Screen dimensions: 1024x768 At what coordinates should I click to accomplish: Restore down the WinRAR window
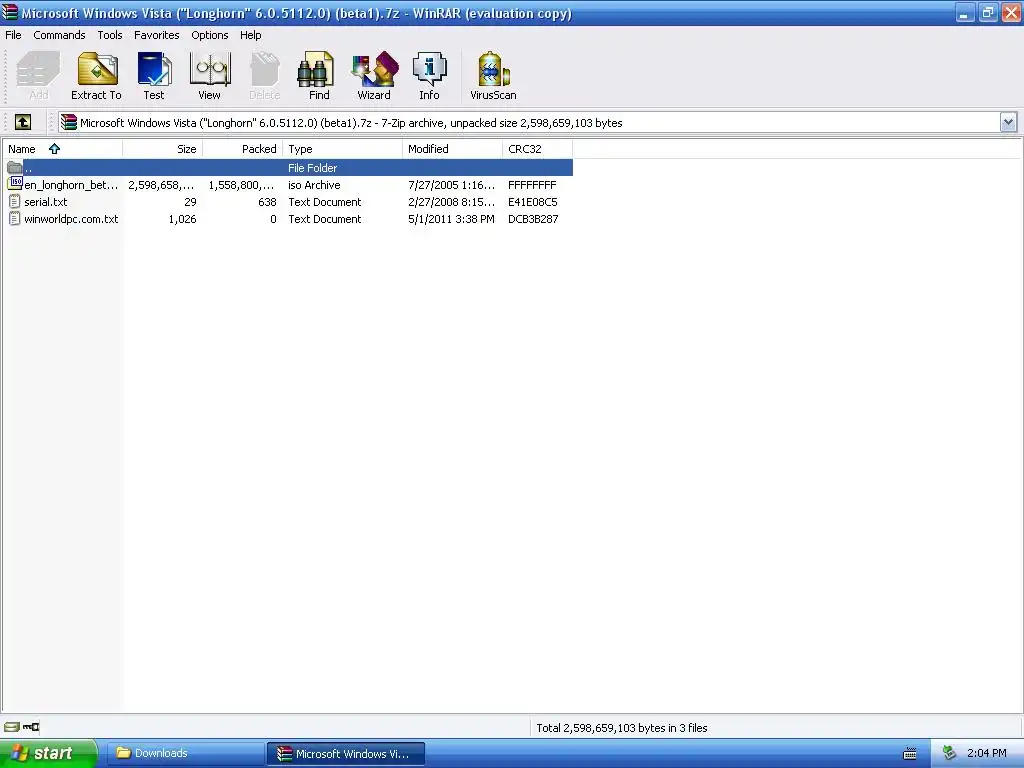(x=987, y=13)
